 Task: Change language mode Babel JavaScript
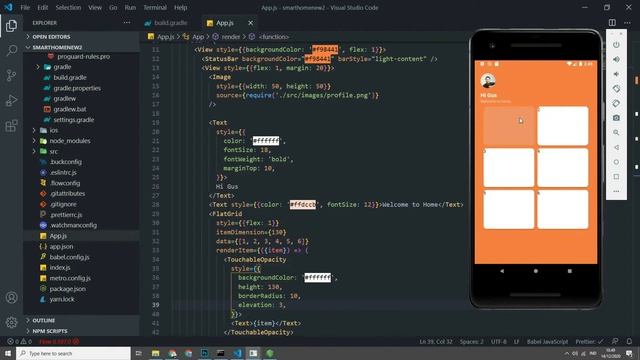click(x=547, y=341)
